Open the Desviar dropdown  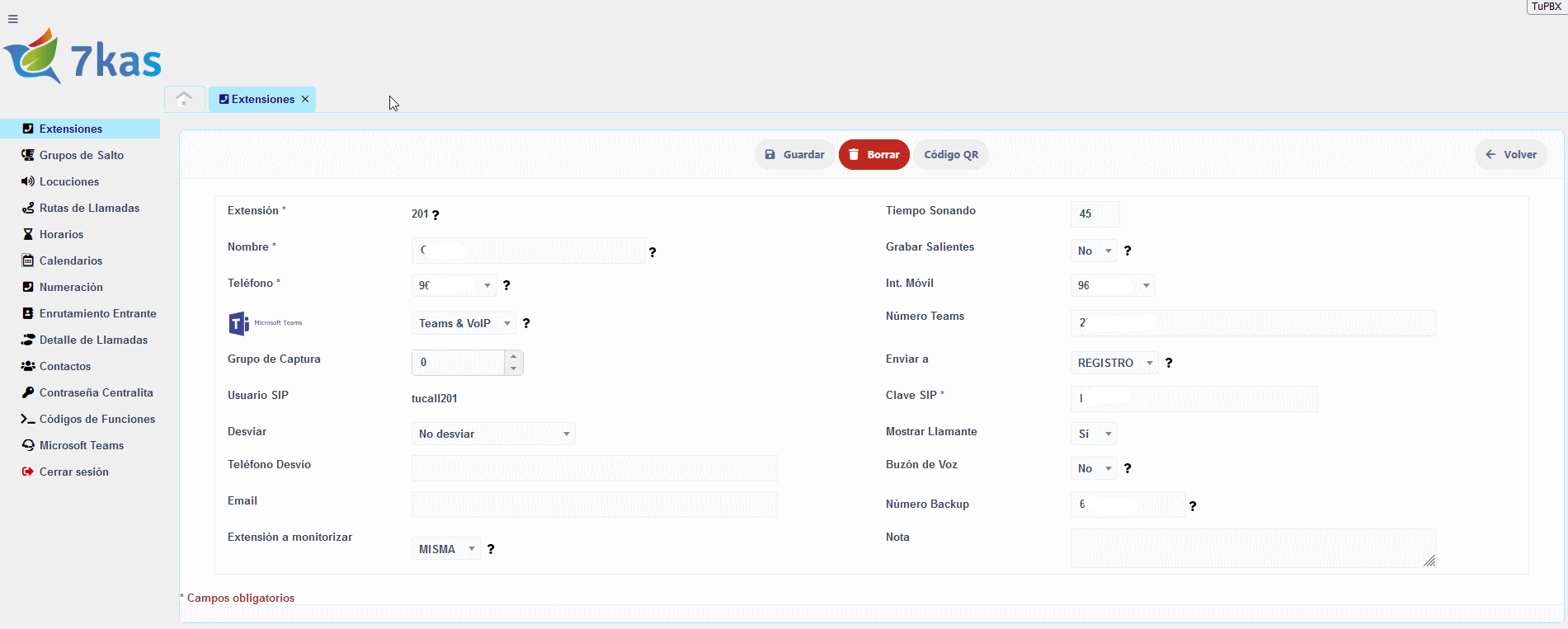coord(492,434)
